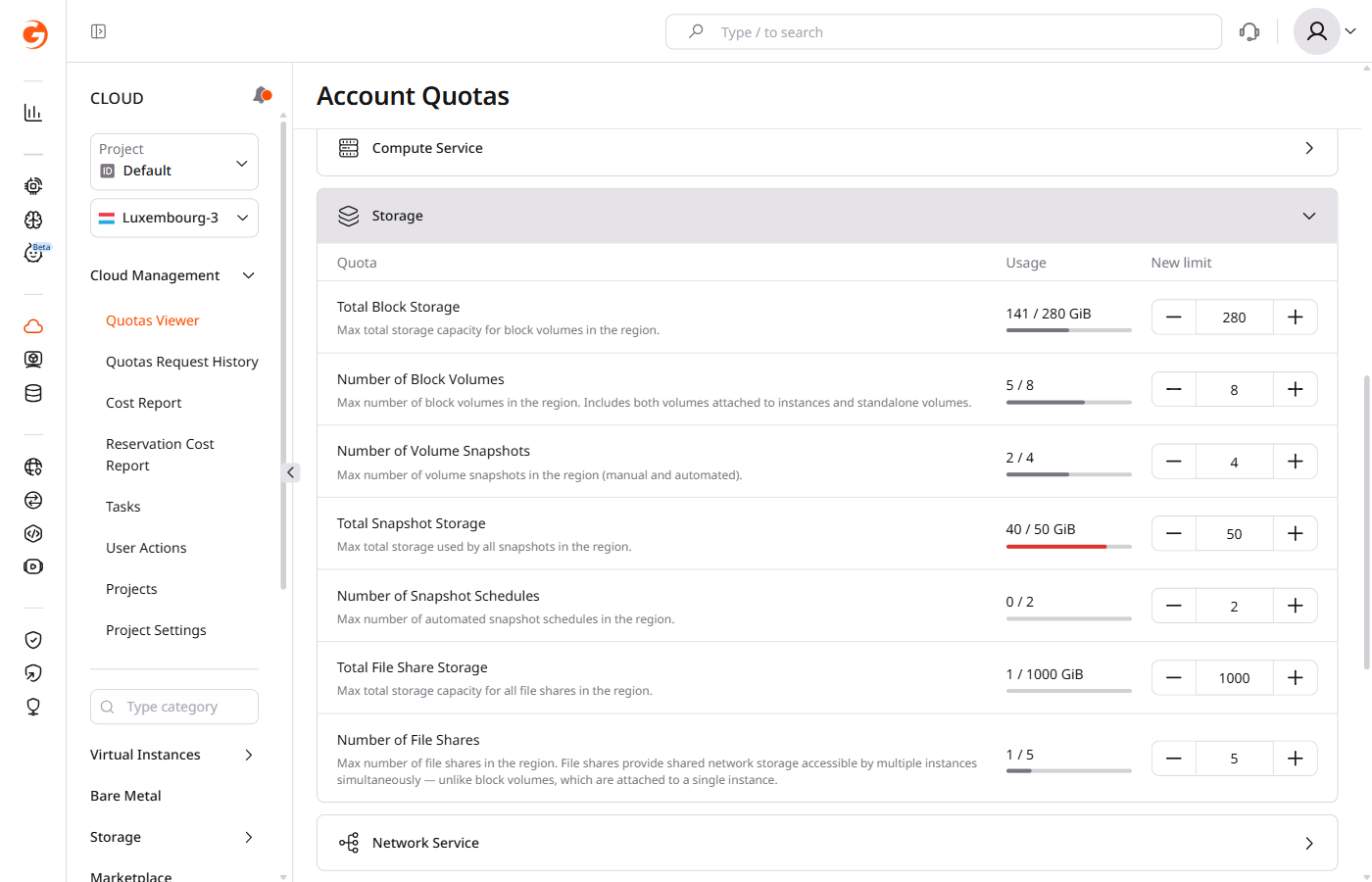Click the Storage layers icon
Viewport: 1372px width, 882px height.
click(x=349, y=216)
